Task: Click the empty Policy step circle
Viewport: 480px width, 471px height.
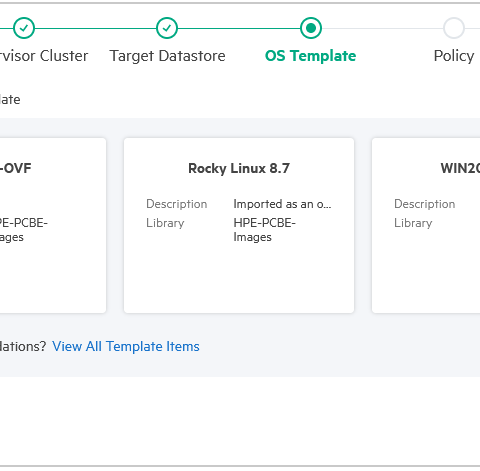Action: [x=454, y=28]
